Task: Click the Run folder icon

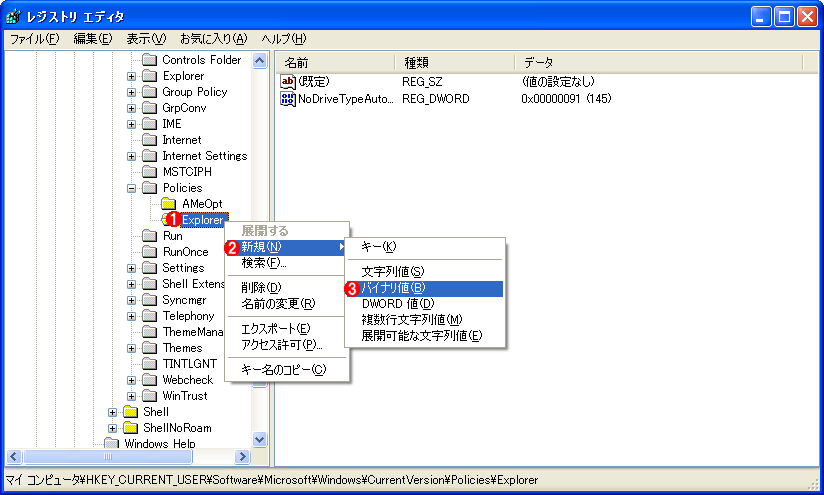Action: tap(150, 236)
